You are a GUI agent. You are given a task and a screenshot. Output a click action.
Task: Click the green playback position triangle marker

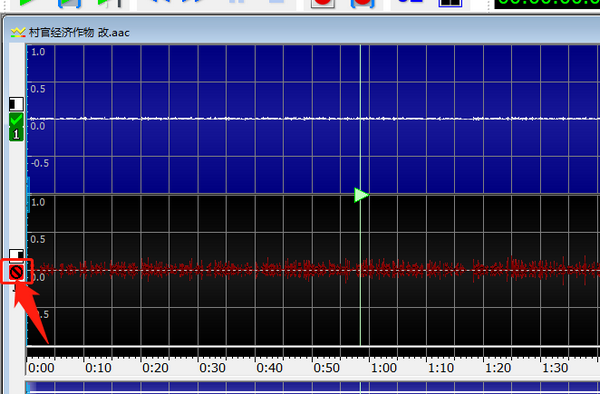361,195
